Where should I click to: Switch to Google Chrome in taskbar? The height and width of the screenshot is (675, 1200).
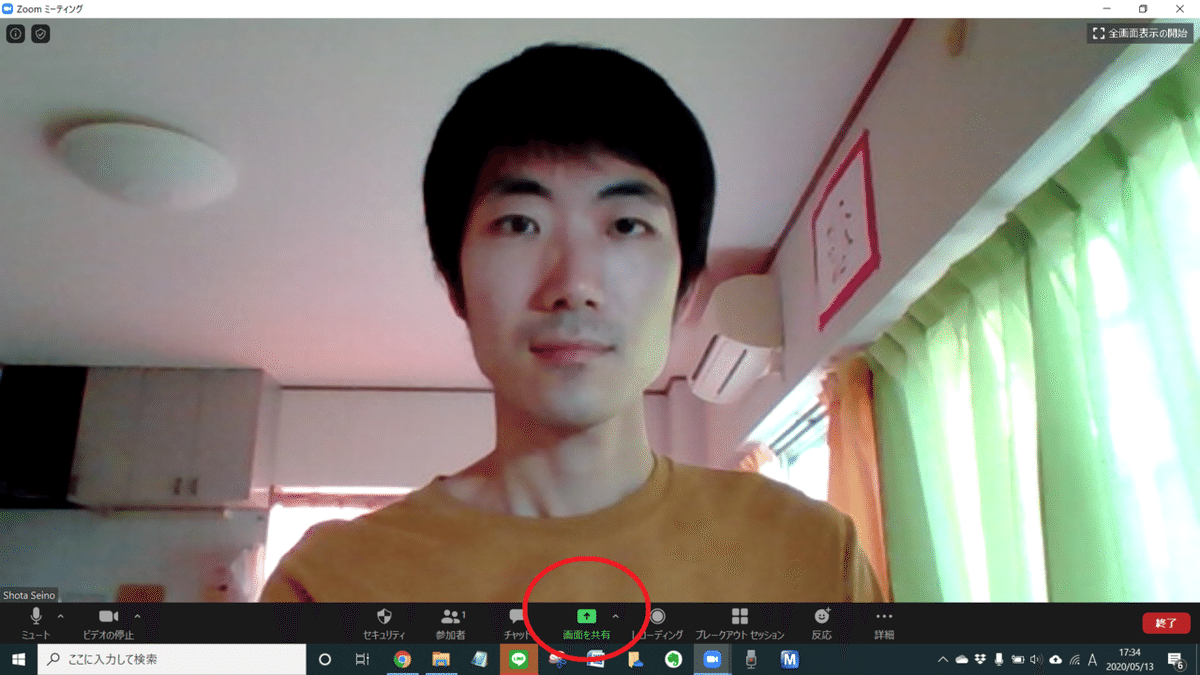tap(402, 659)
